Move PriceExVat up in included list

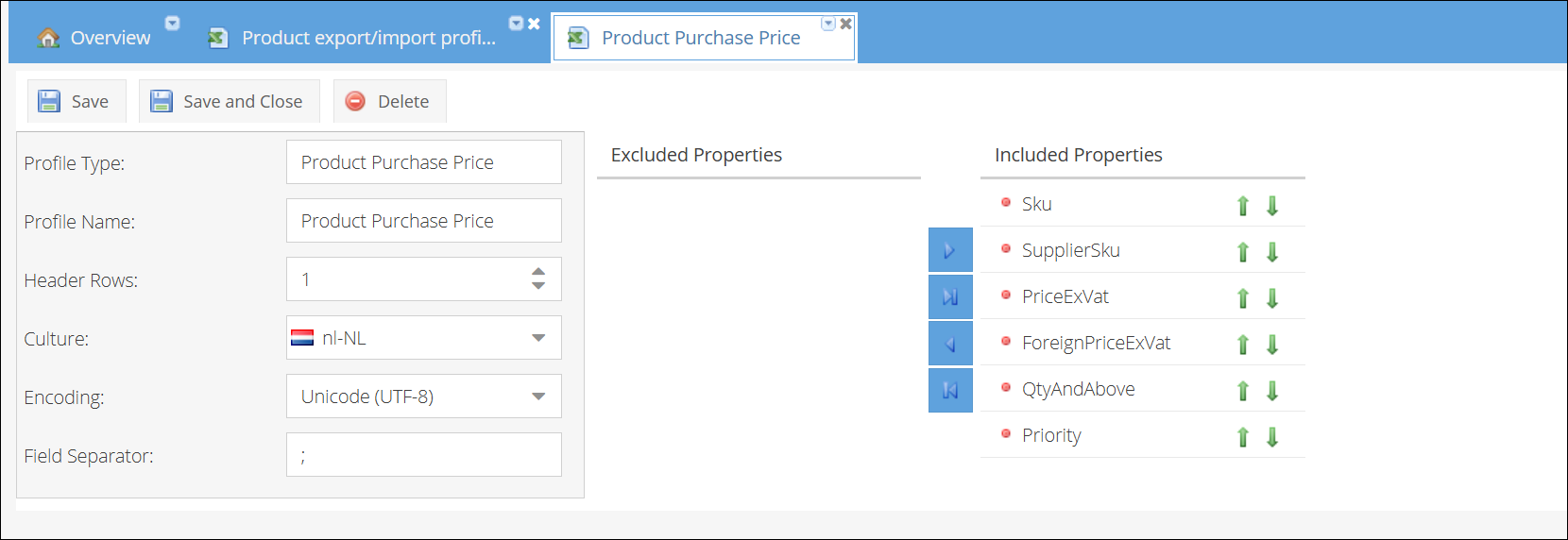tap(1243, 298)
